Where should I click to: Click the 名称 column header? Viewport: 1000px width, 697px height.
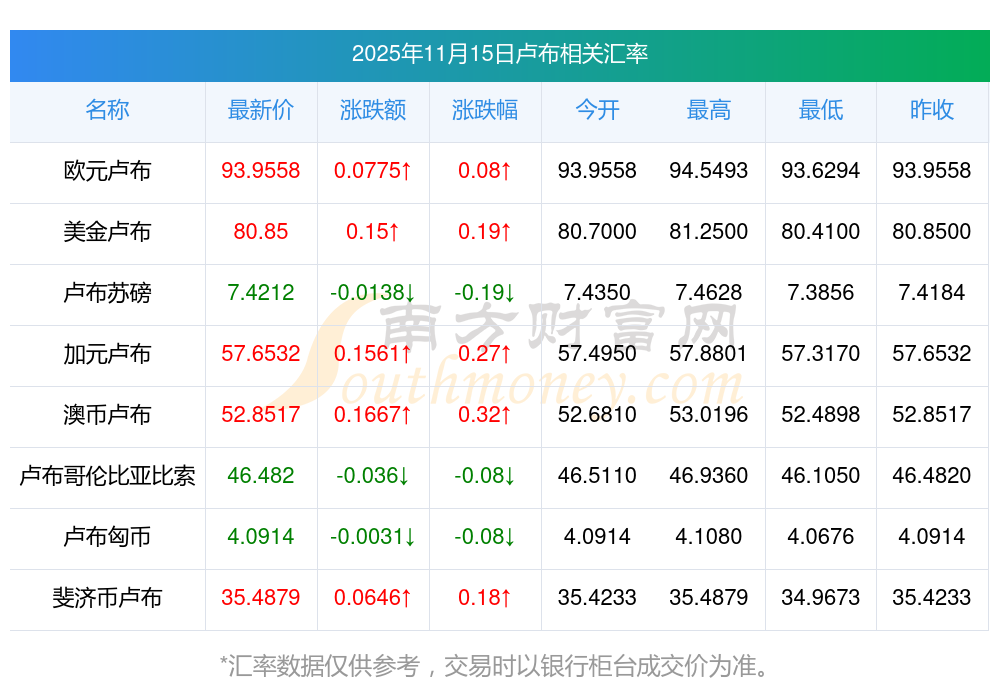coord(107,110)
